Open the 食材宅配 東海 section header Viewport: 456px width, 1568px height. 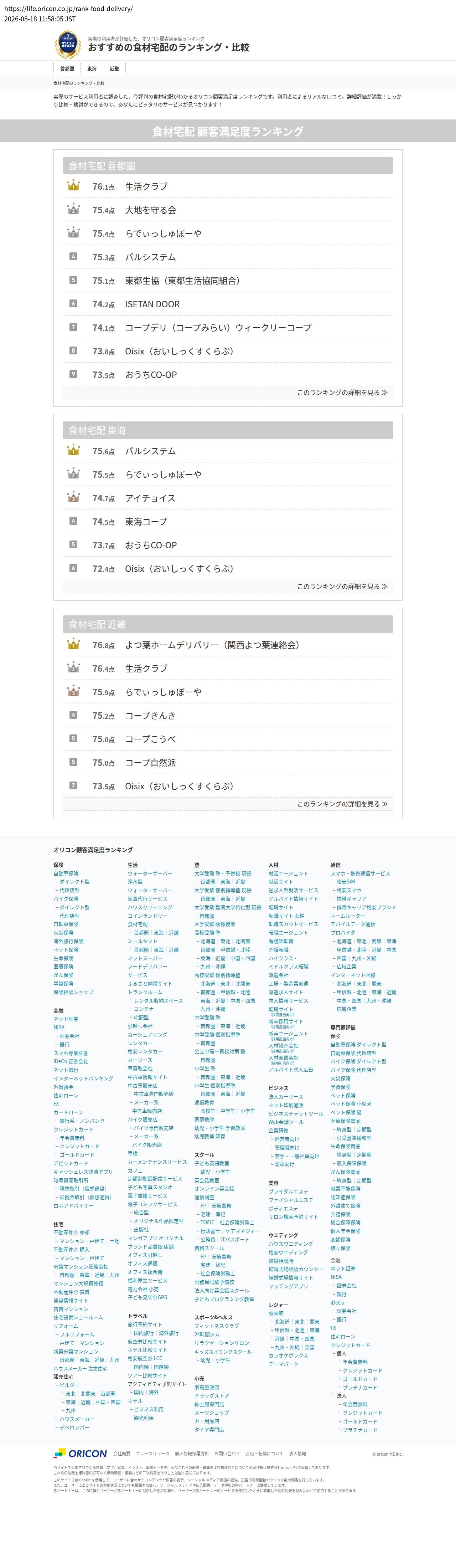[227, 430]
